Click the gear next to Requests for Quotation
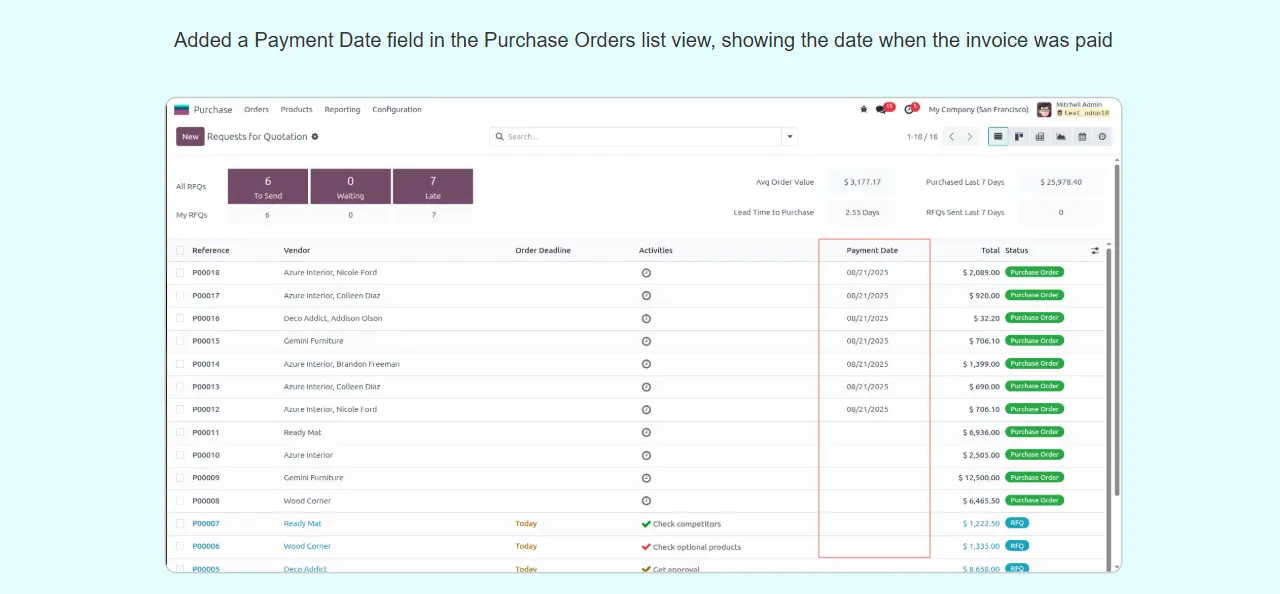The height and width of the screenshot is (594, 1280). (x=315, y=137)
